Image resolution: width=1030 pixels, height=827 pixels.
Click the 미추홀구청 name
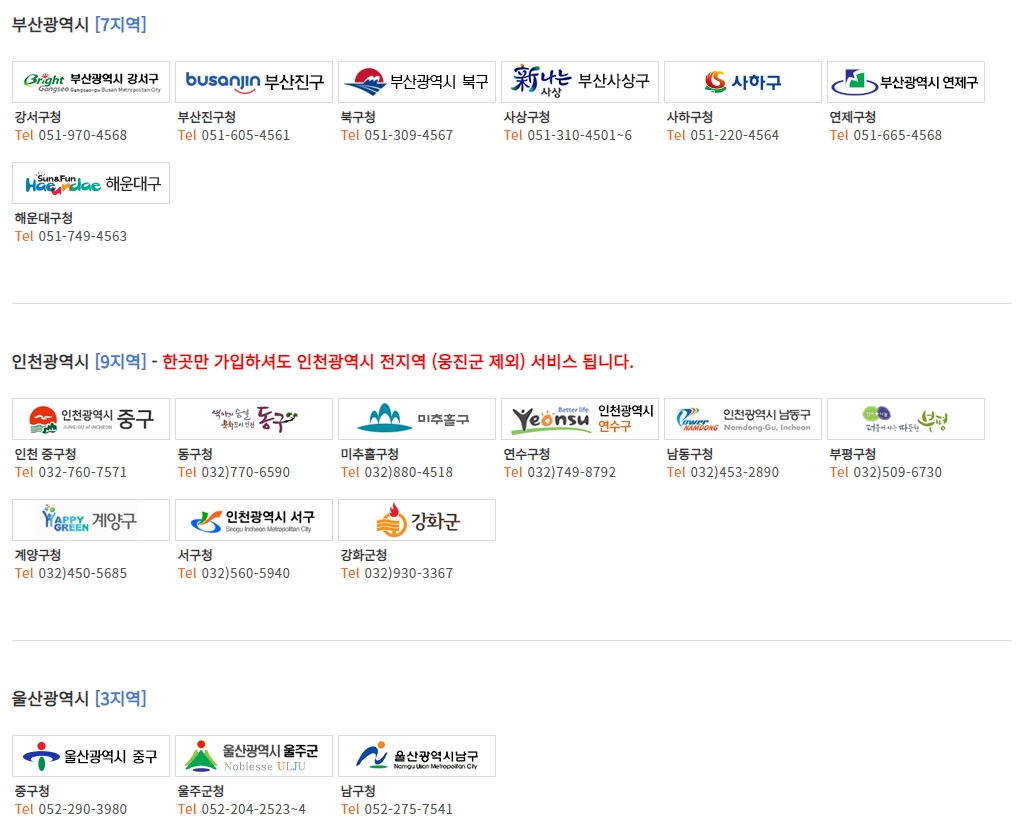coord(369,454)
